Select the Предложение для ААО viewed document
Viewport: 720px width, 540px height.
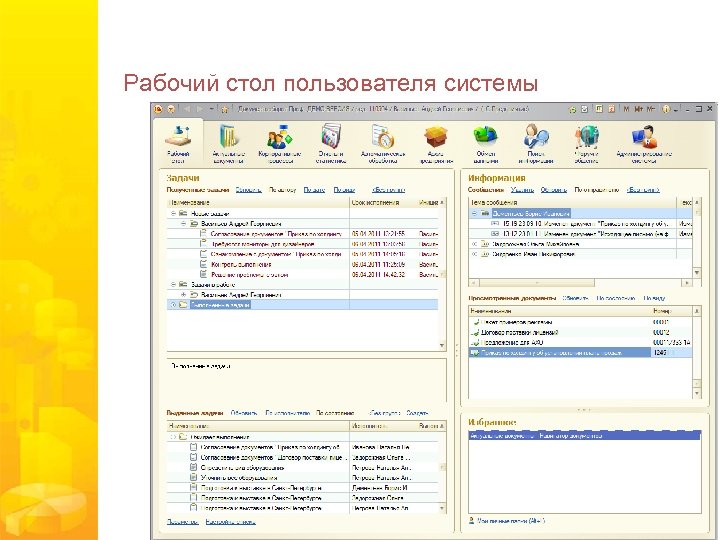pyautogui.click(x=580, y=343)
